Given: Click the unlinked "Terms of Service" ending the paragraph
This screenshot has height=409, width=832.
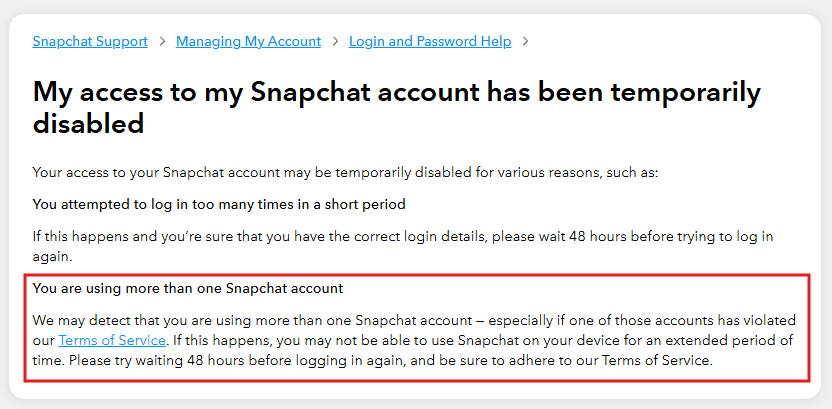Looking at the screenshot, I should click(657, 361).
